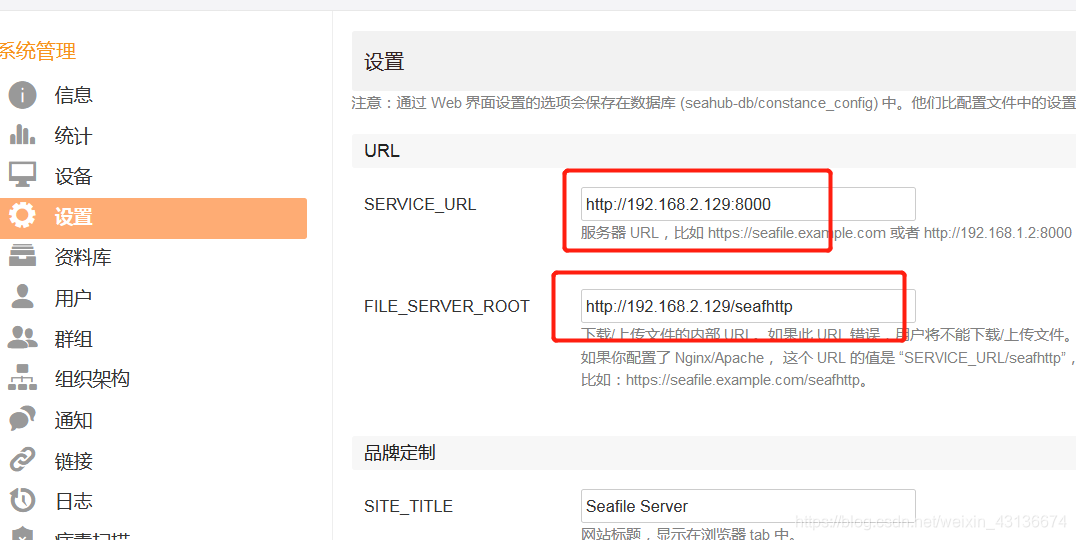Click the Nginx/Apache hint line
The image size is (1076, 540).
tap(828, 358)
